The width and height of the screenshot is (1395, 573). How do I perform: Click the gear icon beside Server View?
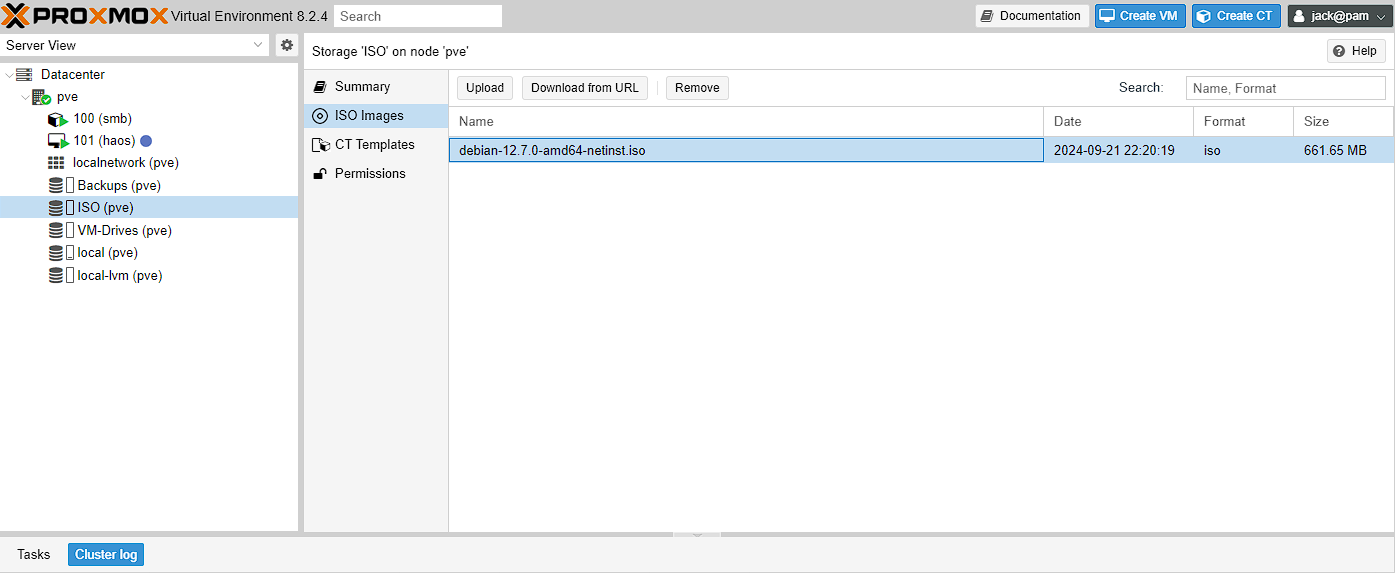tap(287, 45)
